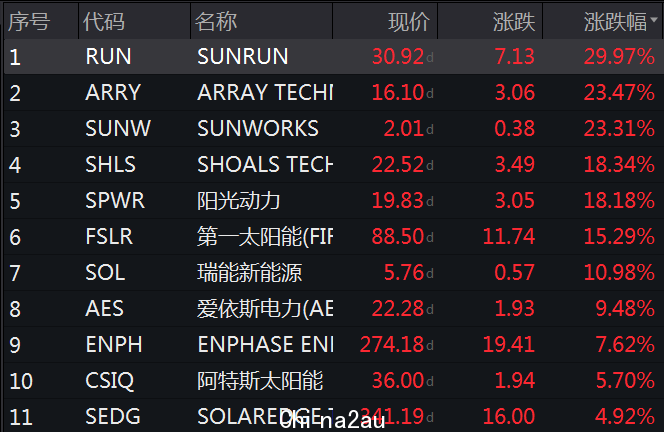Image resolution: width=664 pixels, height=432 pixels.
Task: Click change 1.93 in AES row
Action: pos(515,308)
